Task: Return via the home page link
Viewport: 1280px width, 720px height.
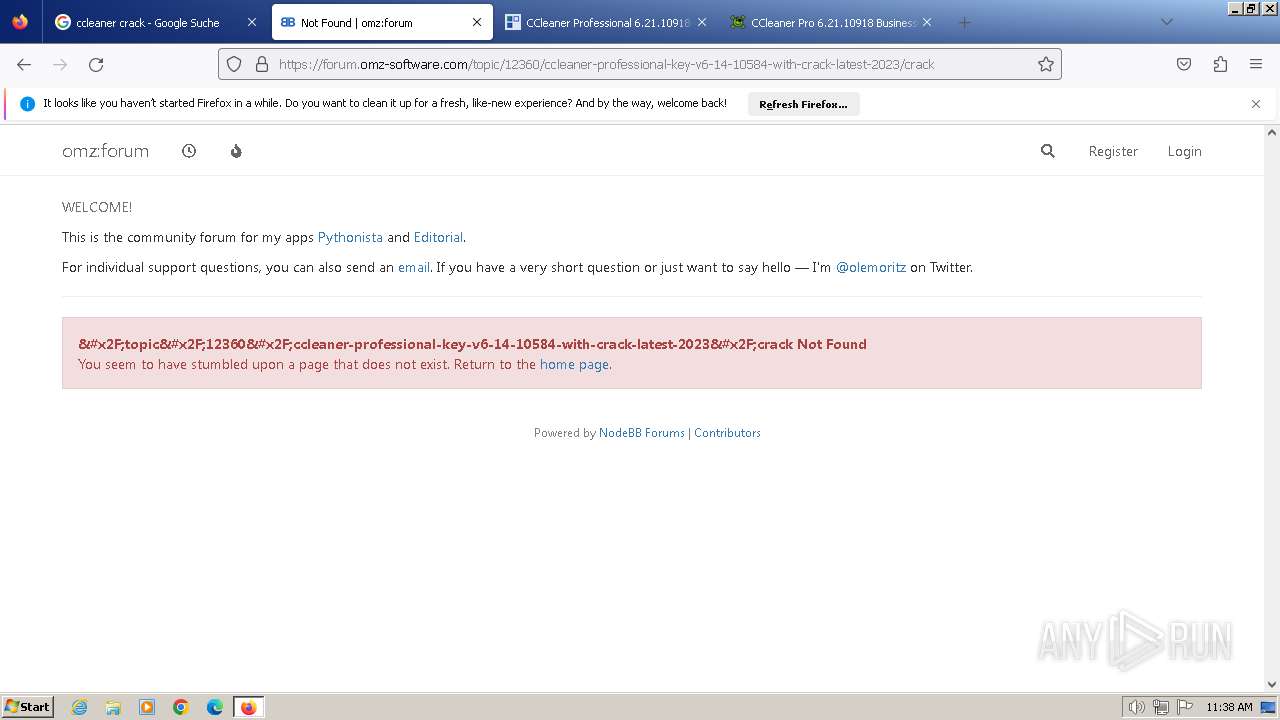Action: point(574,364)
